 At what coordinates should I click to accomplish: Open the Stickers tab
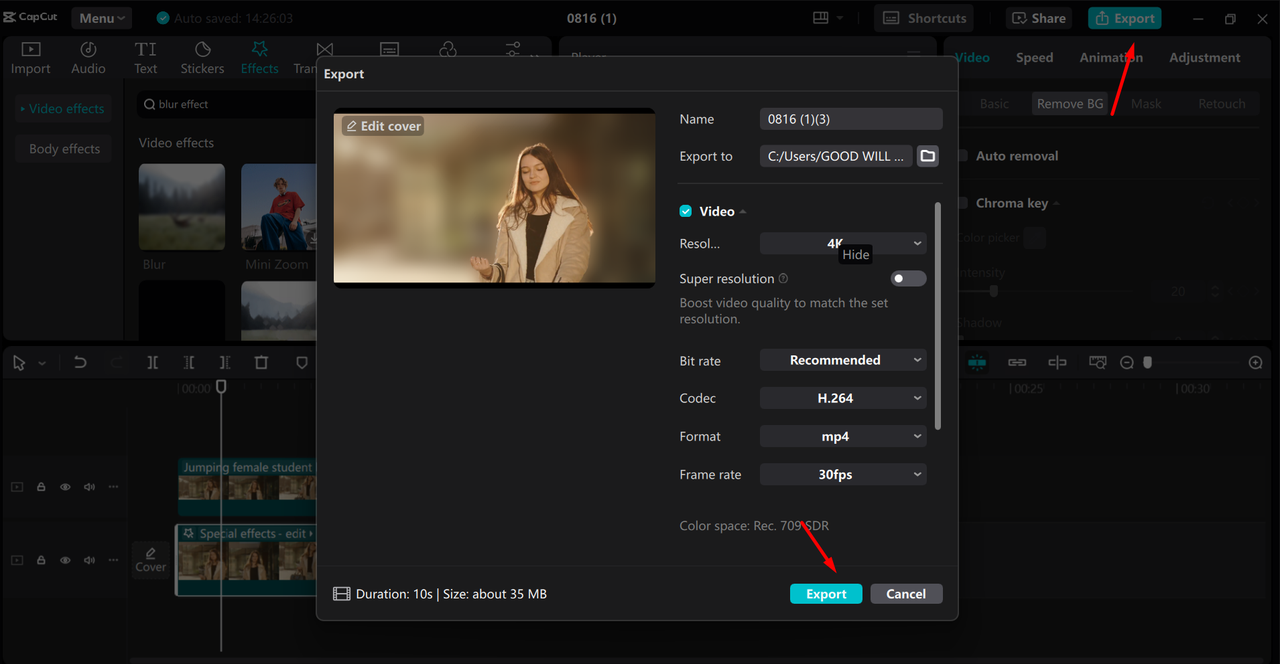click(x=202, y=58)
